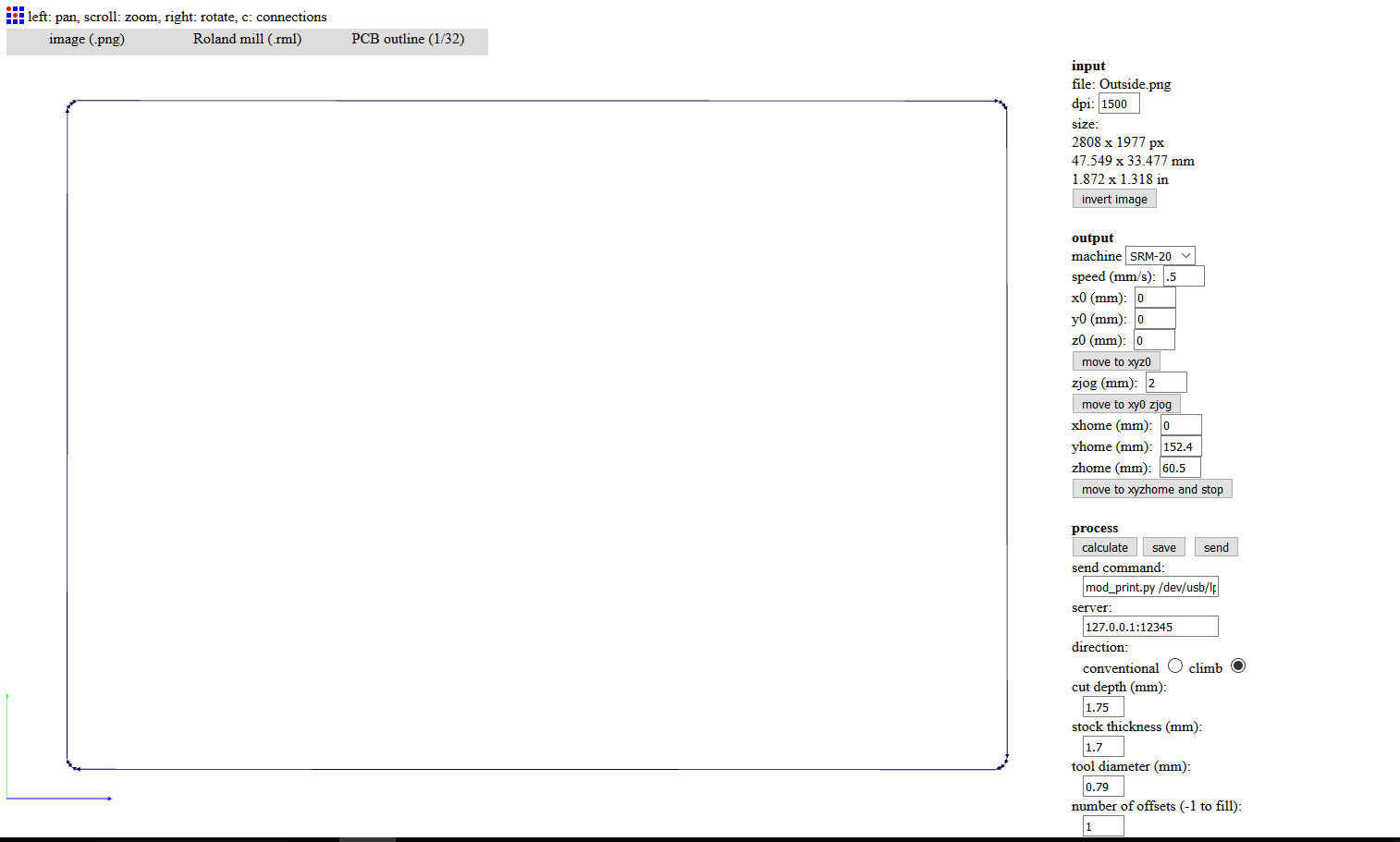Image resolution: width=1400 pixels, height=842 pixels.
Task: Click the move to xy0 zjog button
Action: [1126, 404]
